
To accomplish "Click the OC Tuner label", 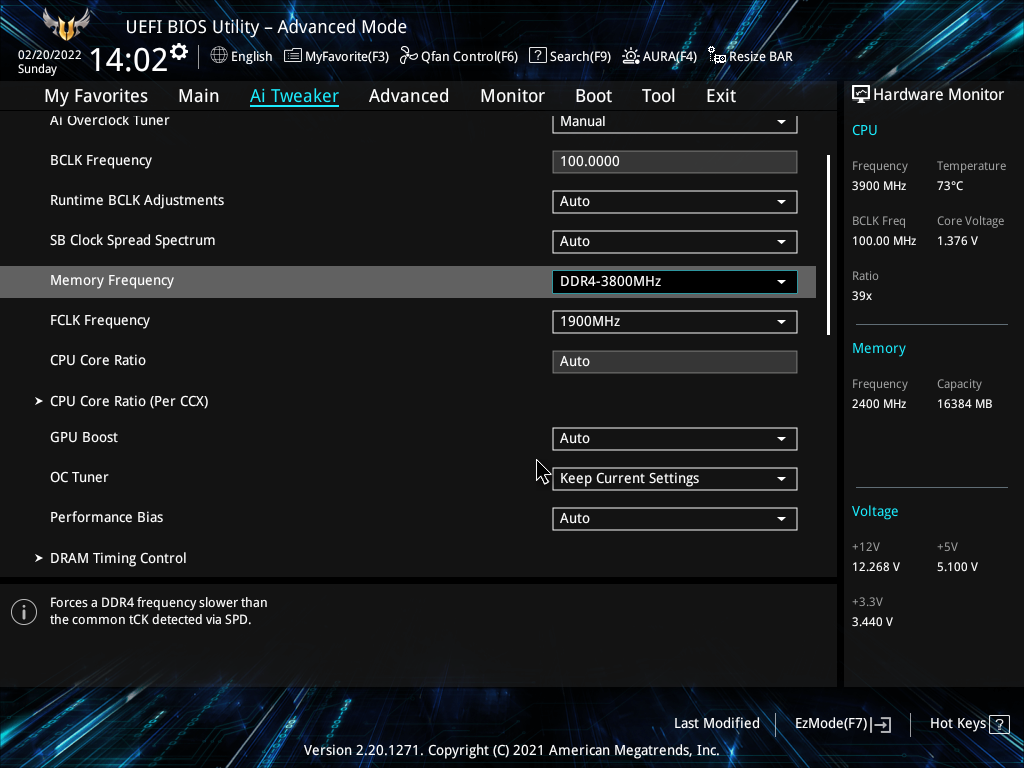I will coord(79,477).
